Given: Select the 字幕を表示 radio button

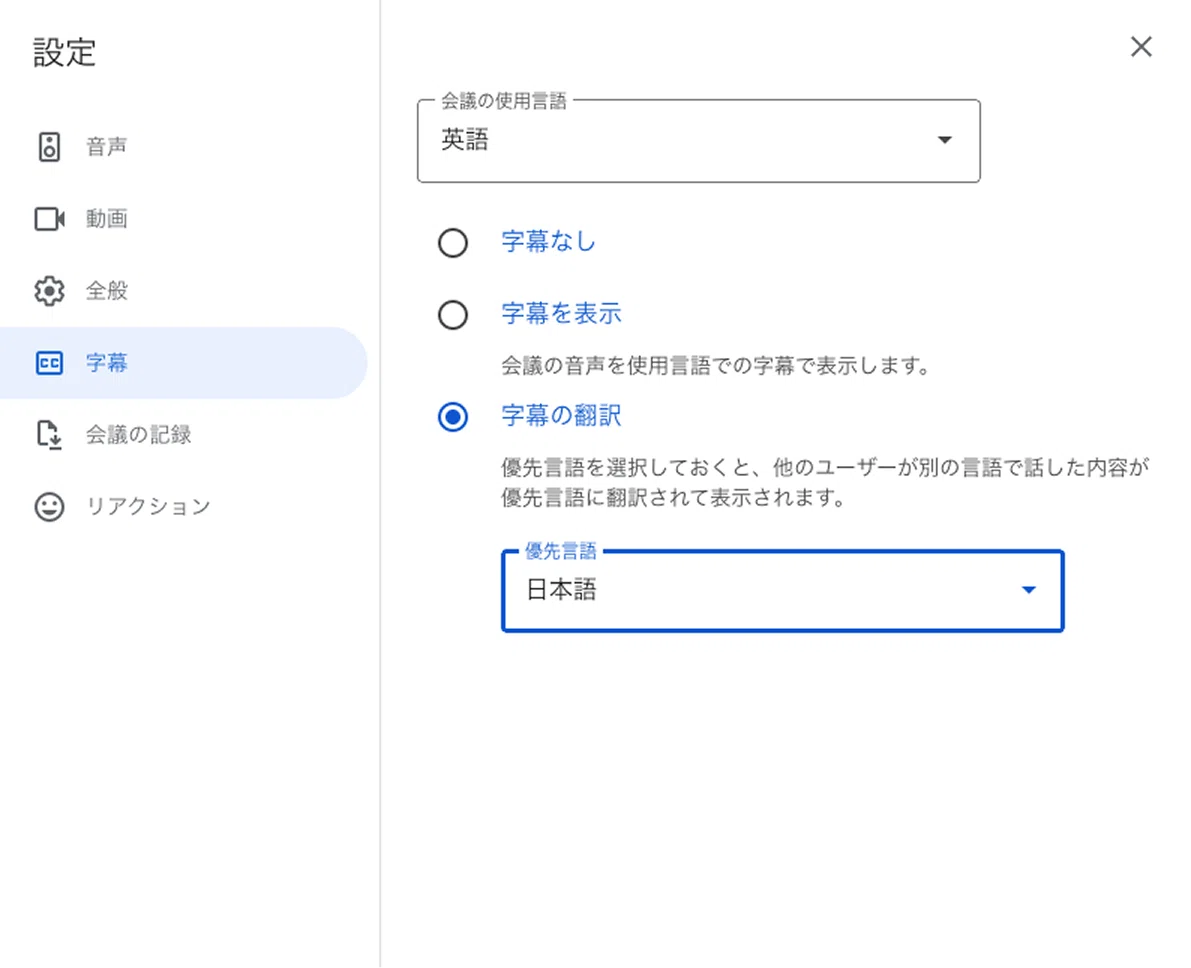Looking at the screenshot, I should tap(453, 315).
